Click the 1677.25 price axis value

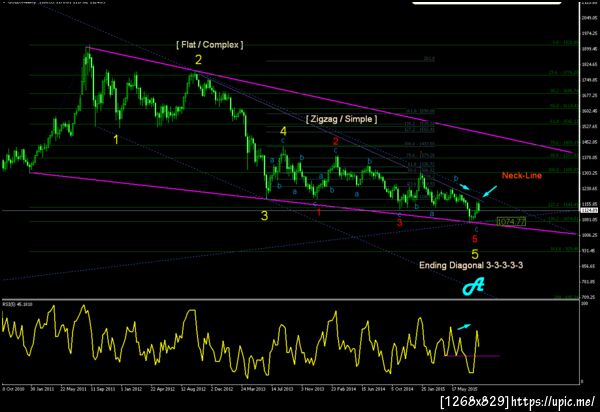(589, 95)
